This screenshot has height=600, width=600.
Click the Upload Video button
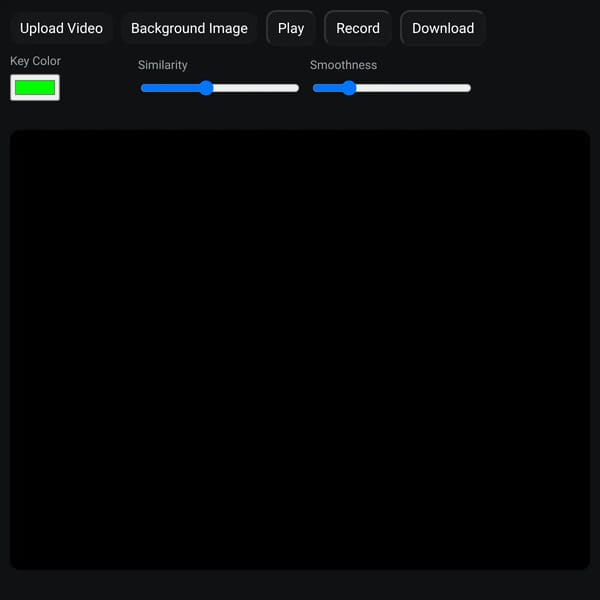click(x=61, y=28)
